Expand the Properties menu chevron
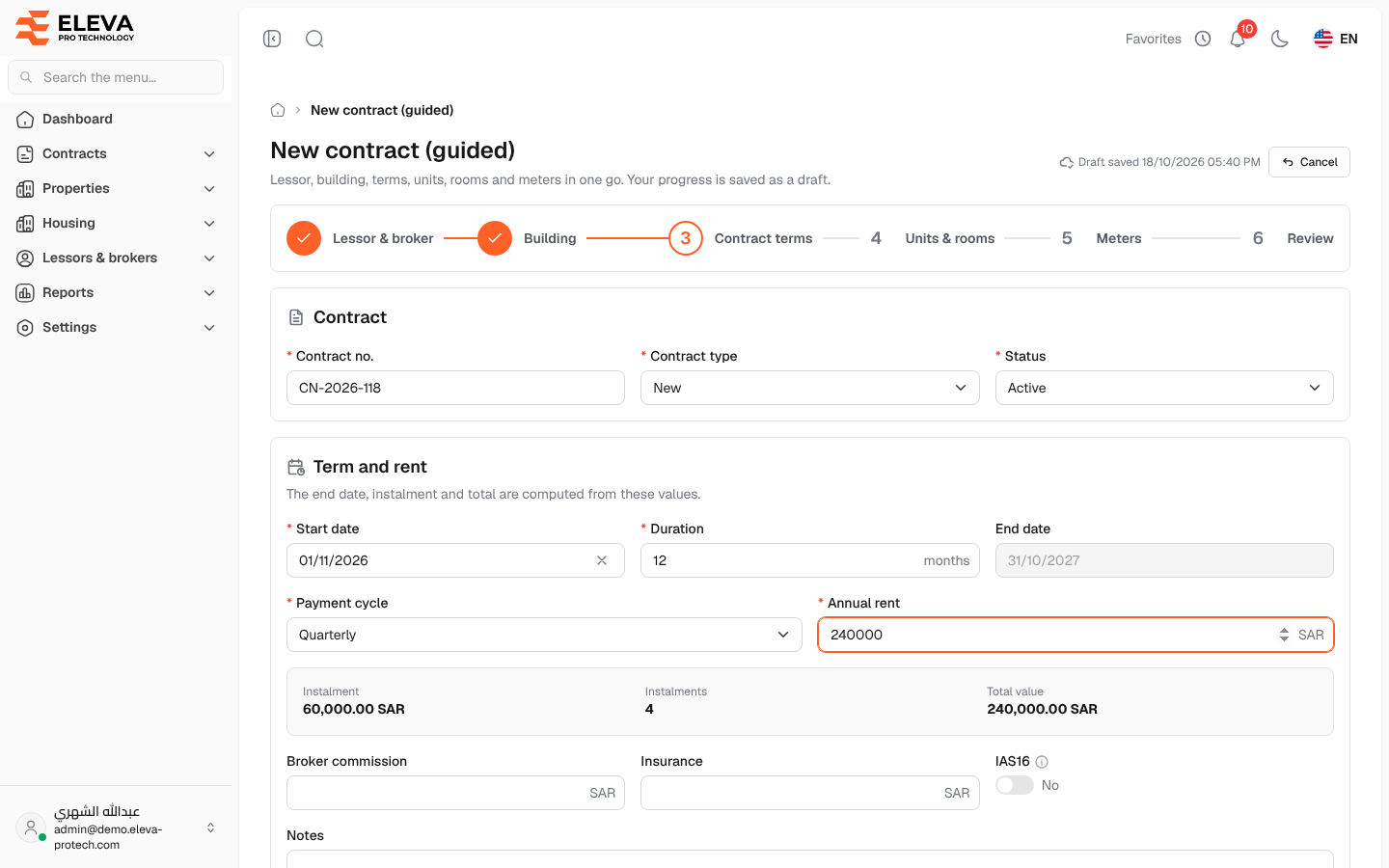 (x=209, y=188)
